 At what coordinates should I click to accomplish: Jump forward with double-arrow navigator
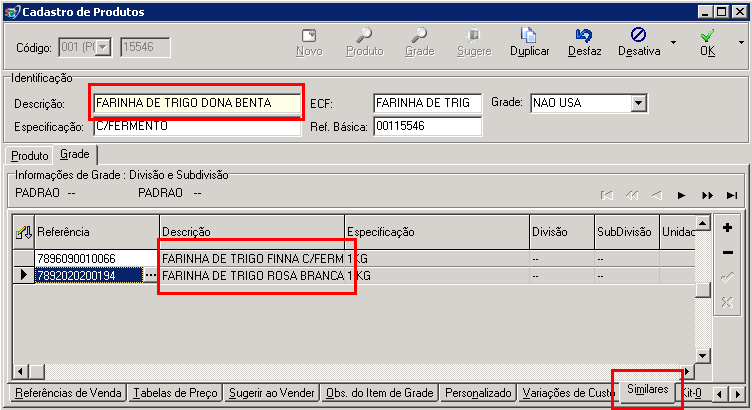pos(707,195)
